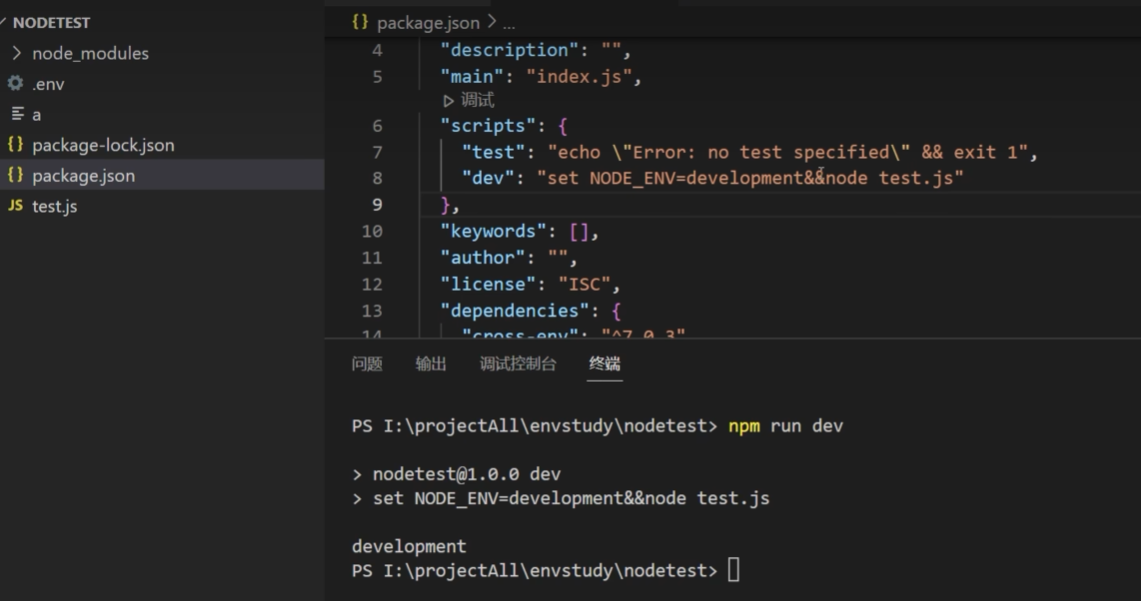The image size is (1141, 601).
Task: Click the JS icon of test.js
Action: [15, 205]
